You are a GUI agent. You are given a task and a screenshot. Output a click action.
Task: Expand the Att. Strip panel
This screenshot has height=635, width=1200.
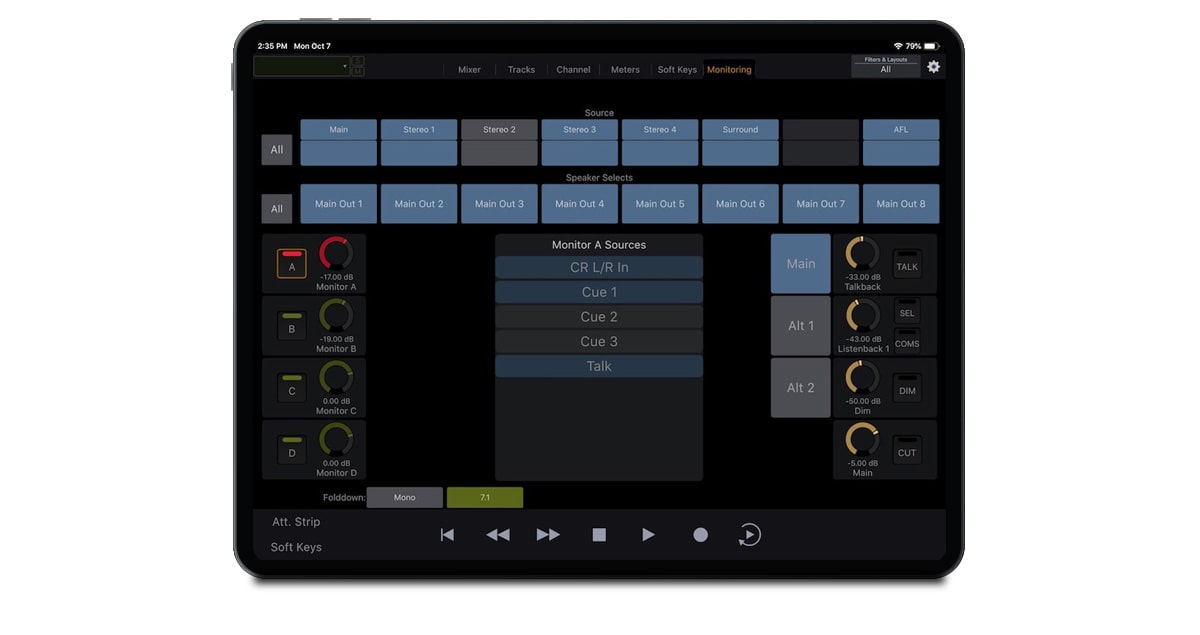[296, 522]
